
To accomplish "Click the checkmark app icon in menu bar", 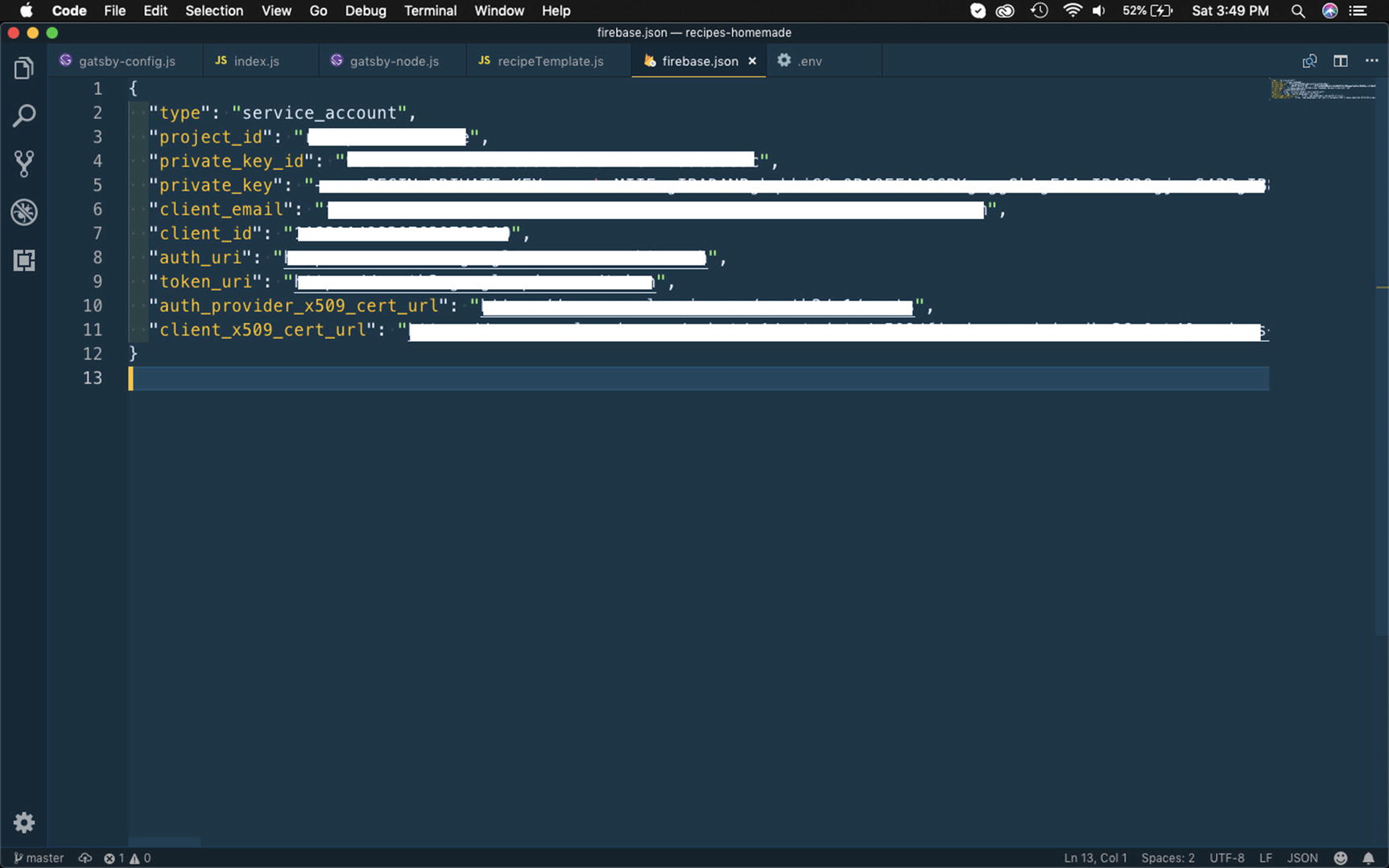I will point(978,10).
